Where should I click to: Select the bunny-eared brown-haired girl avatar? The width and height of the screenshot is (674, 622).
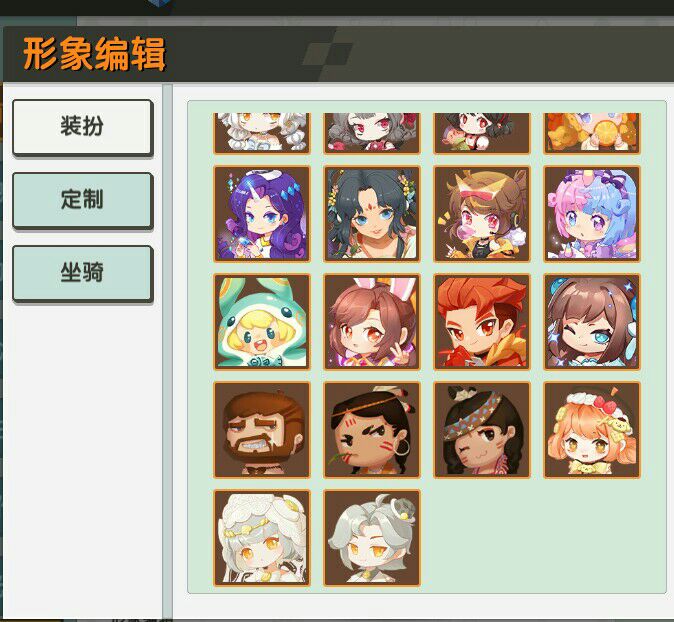pyautogui.click(x=372, y=322)
